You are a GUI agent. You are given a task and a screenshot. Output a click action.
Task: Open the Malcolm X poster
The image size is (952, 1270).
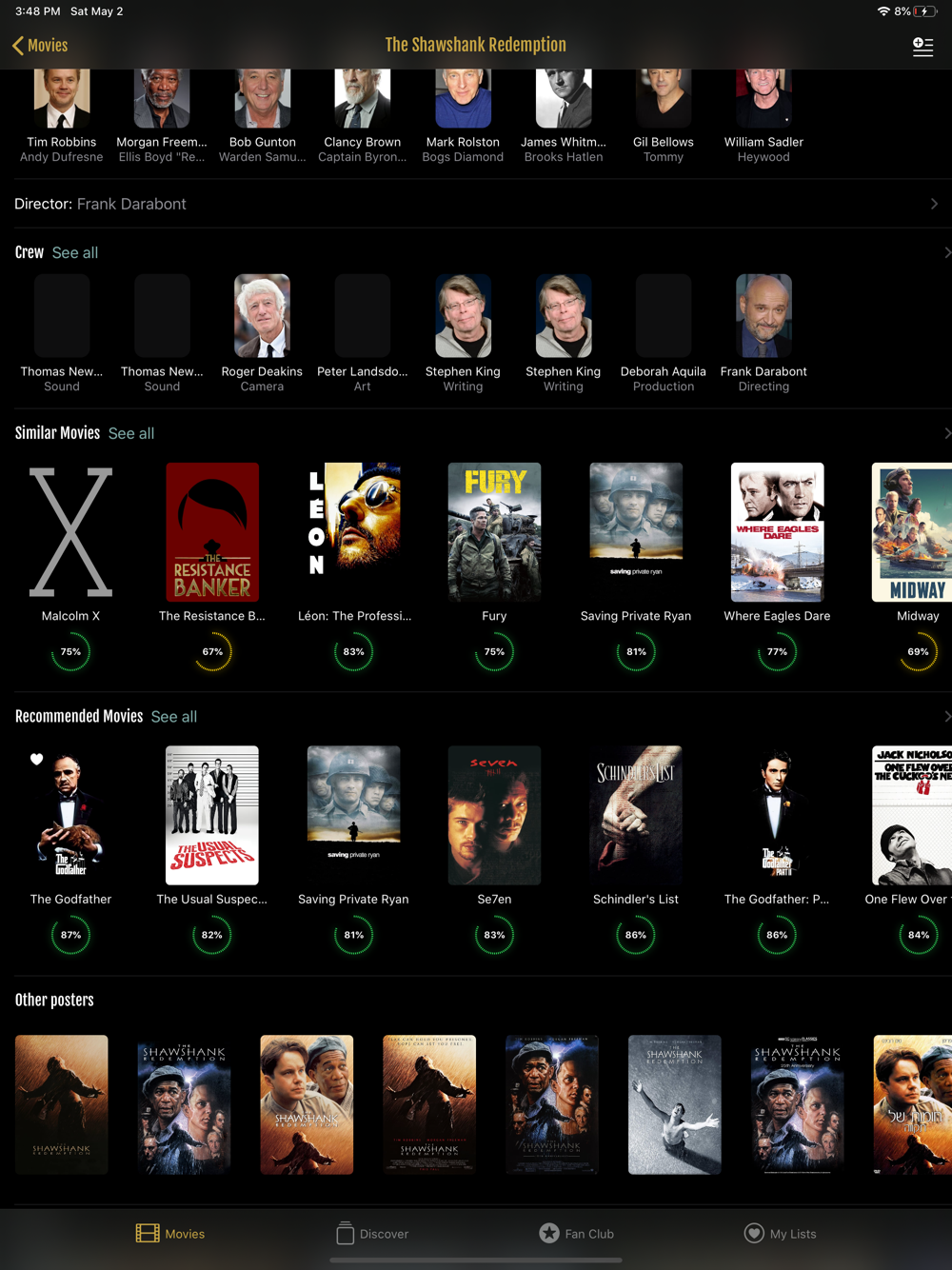(70, 532)
